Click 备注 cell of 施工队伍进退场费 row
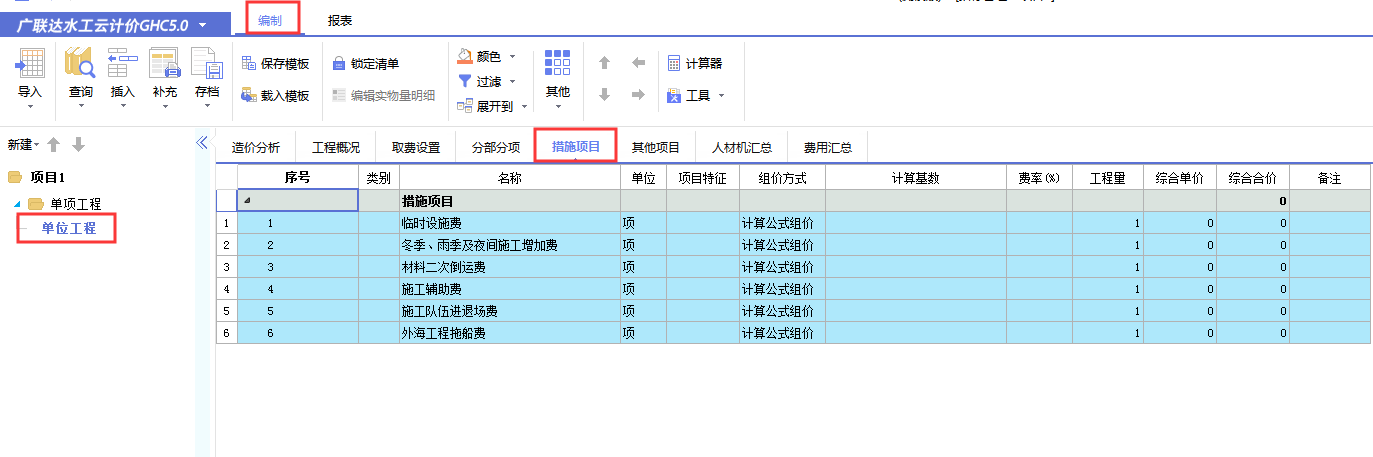Viewport: 1373px width, 457px height. pos(1329,311)
